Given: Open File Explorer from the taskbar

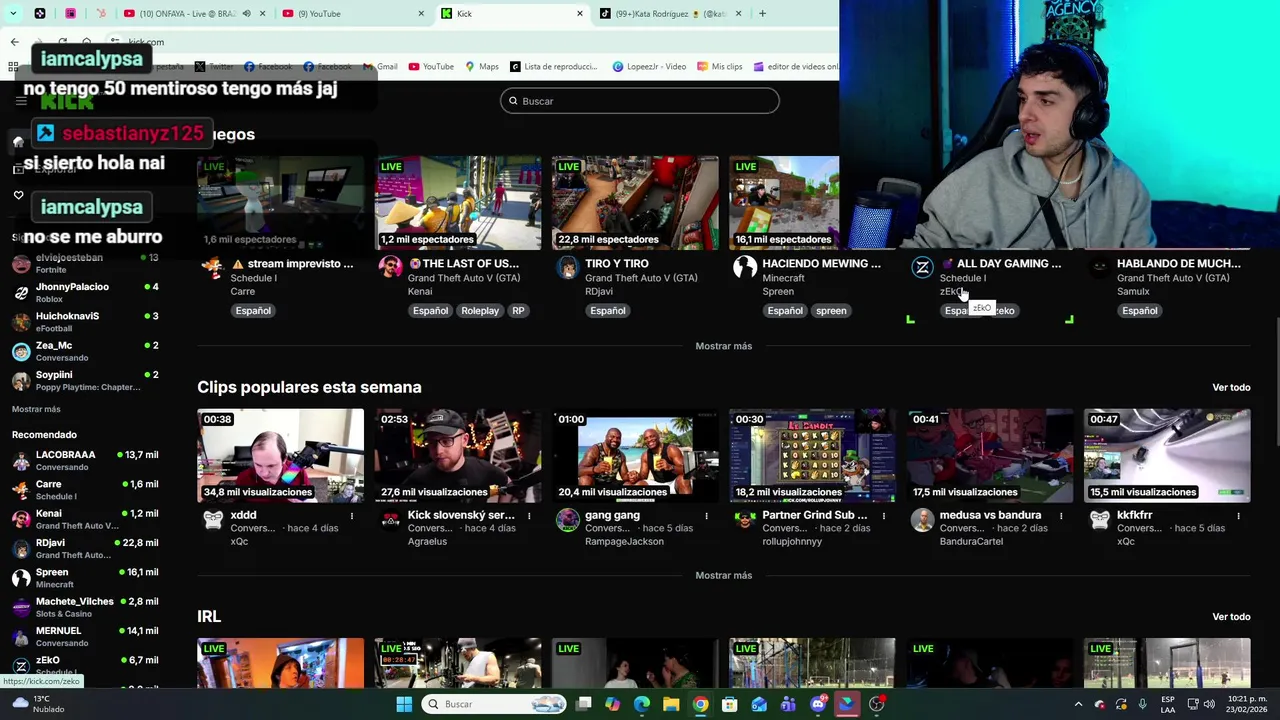Looking at the screenshot, I should [x=671, y=704].
